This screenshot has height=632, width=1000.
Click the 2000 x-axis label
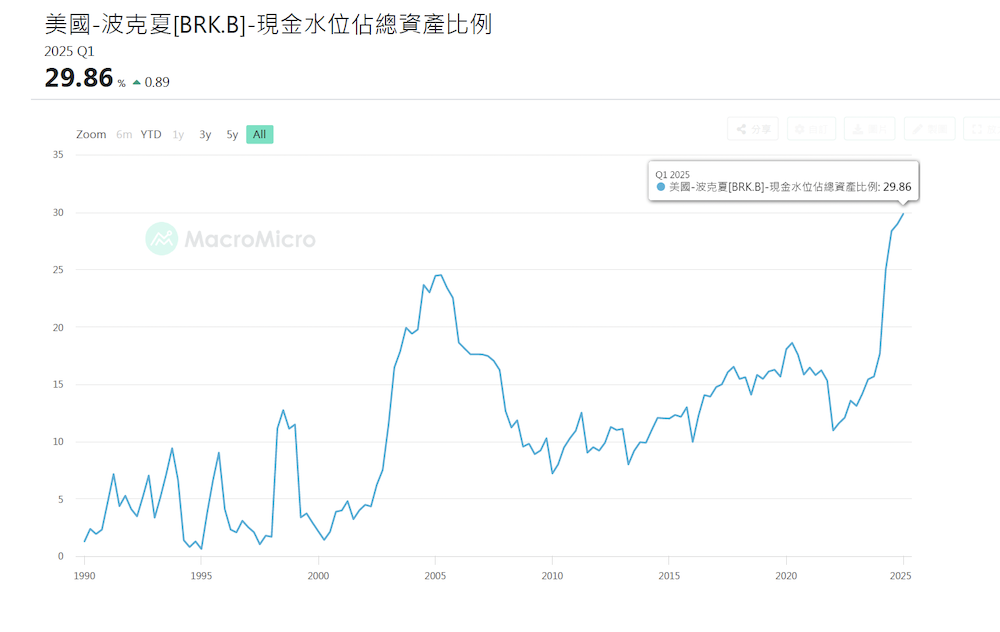coord(318,576)
